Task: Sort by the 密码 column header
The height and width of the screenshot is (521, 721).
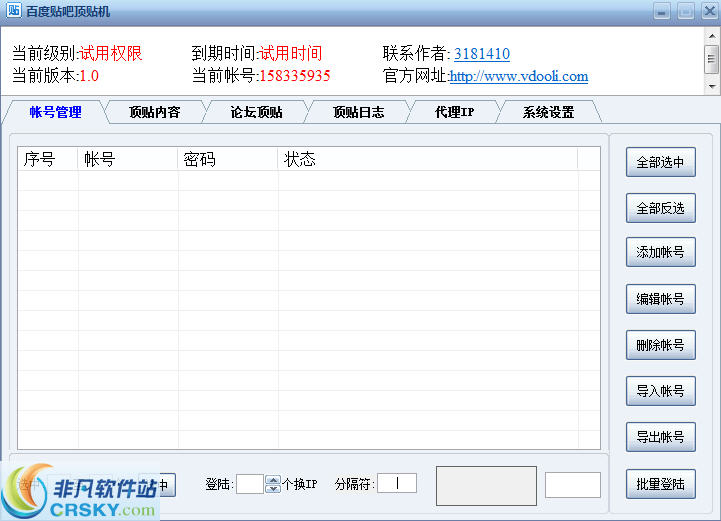Action: (228, 159)
